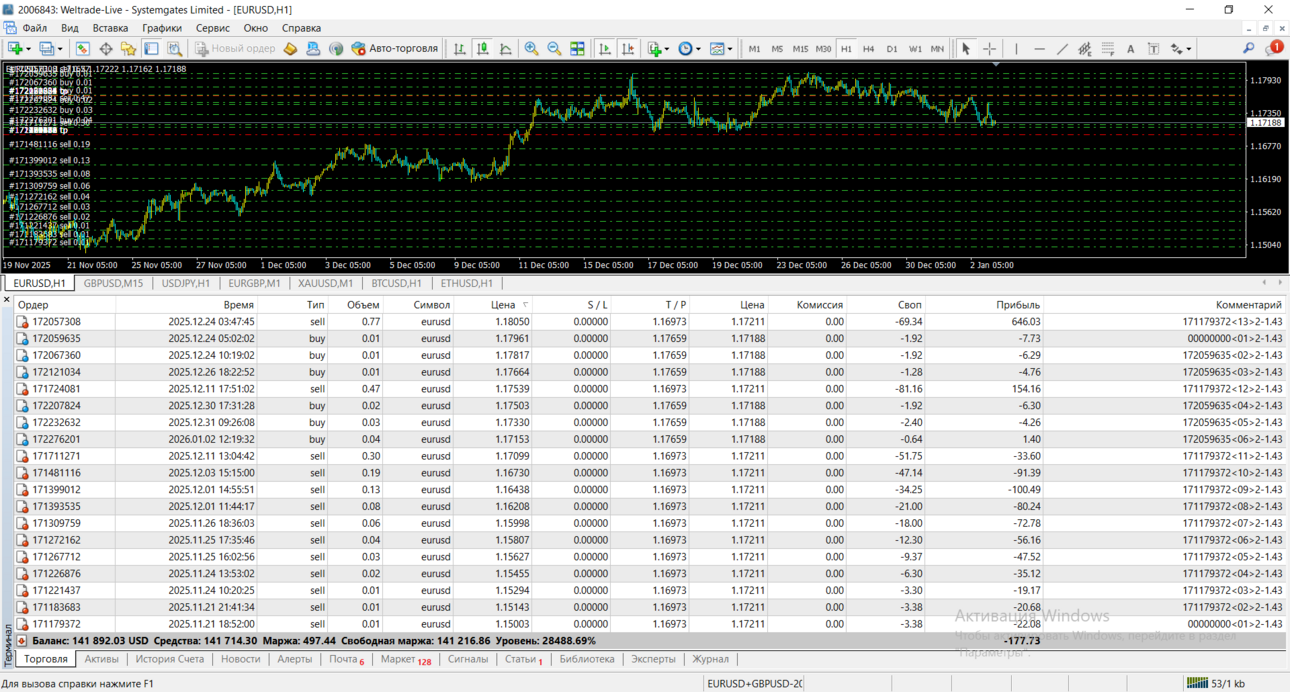The height and width of the screenshot is (692, 1290).
Task: Zoom in on the chart
Action: pos(531,48)
